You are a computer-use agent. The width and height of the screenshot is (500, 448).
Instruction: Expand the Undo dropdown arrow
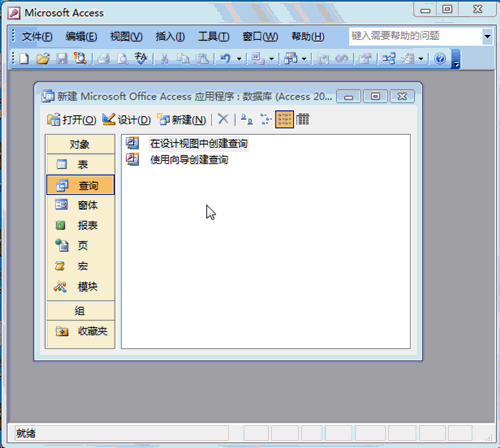click(239, 59)
